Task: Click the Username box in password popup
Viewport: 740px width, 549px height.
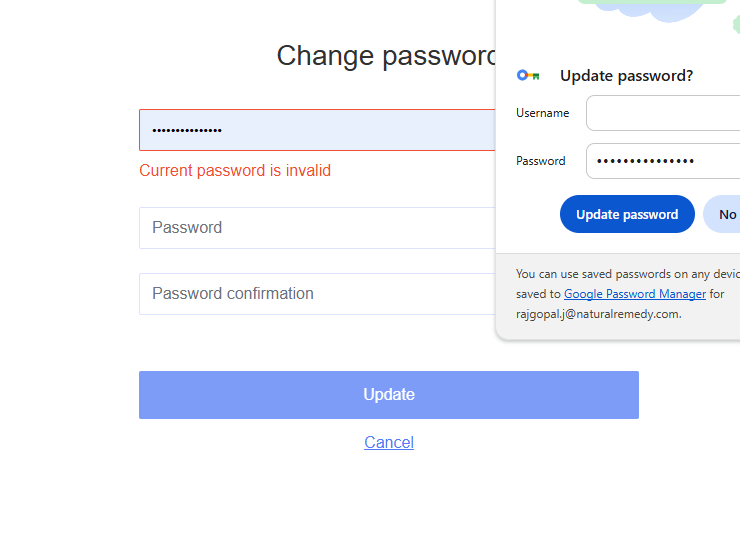Action: [662, 113]
